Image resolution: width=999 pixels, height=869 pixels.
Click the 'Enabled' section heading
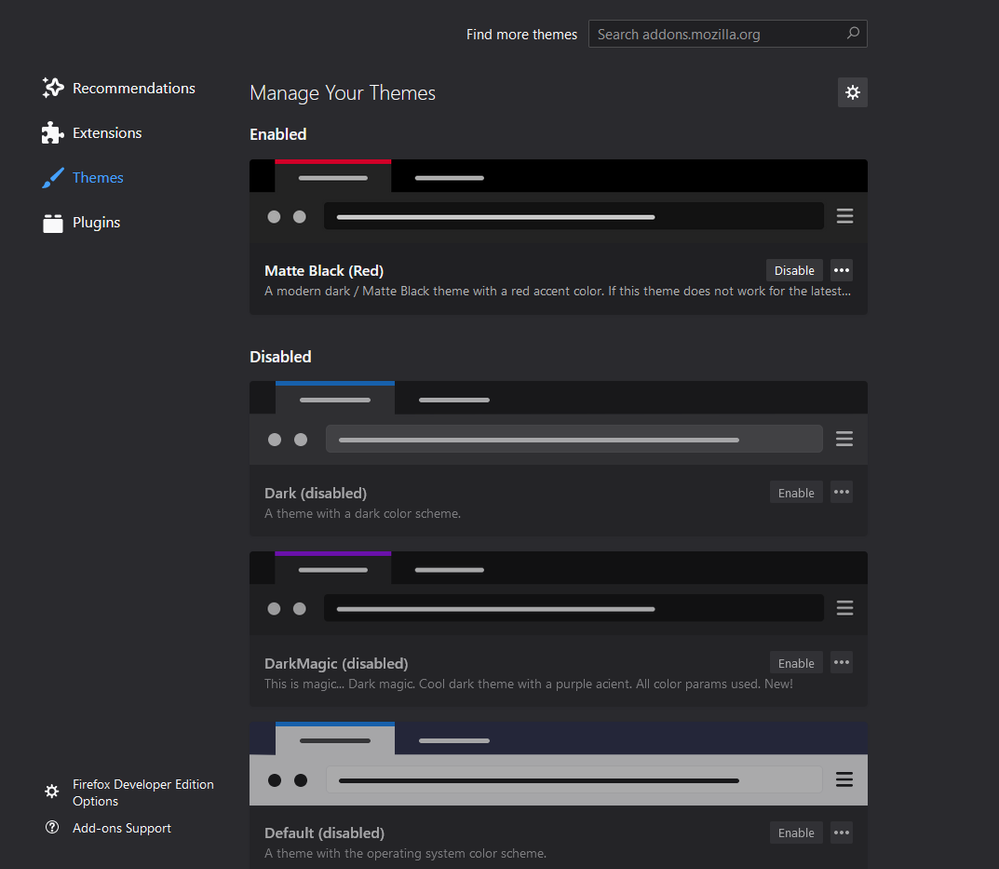[278, 134]
